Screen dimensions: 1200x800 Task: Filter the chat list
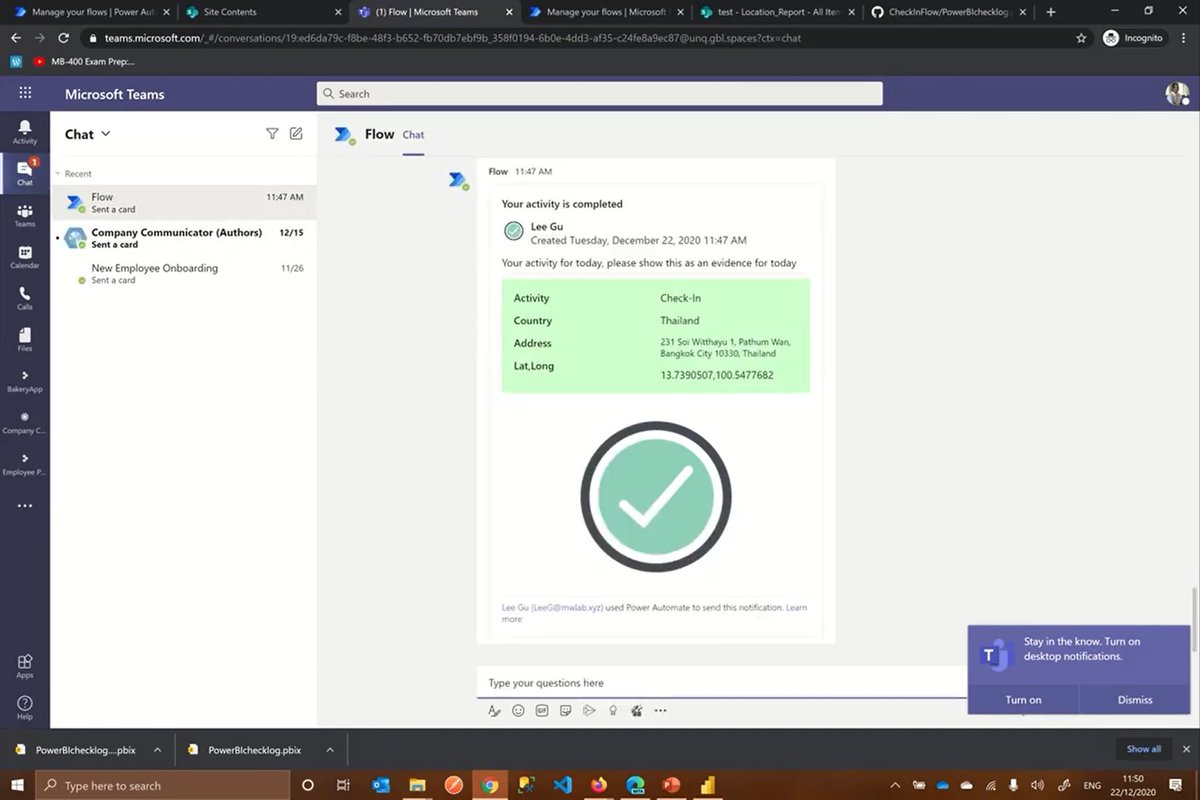coord(272,134)
